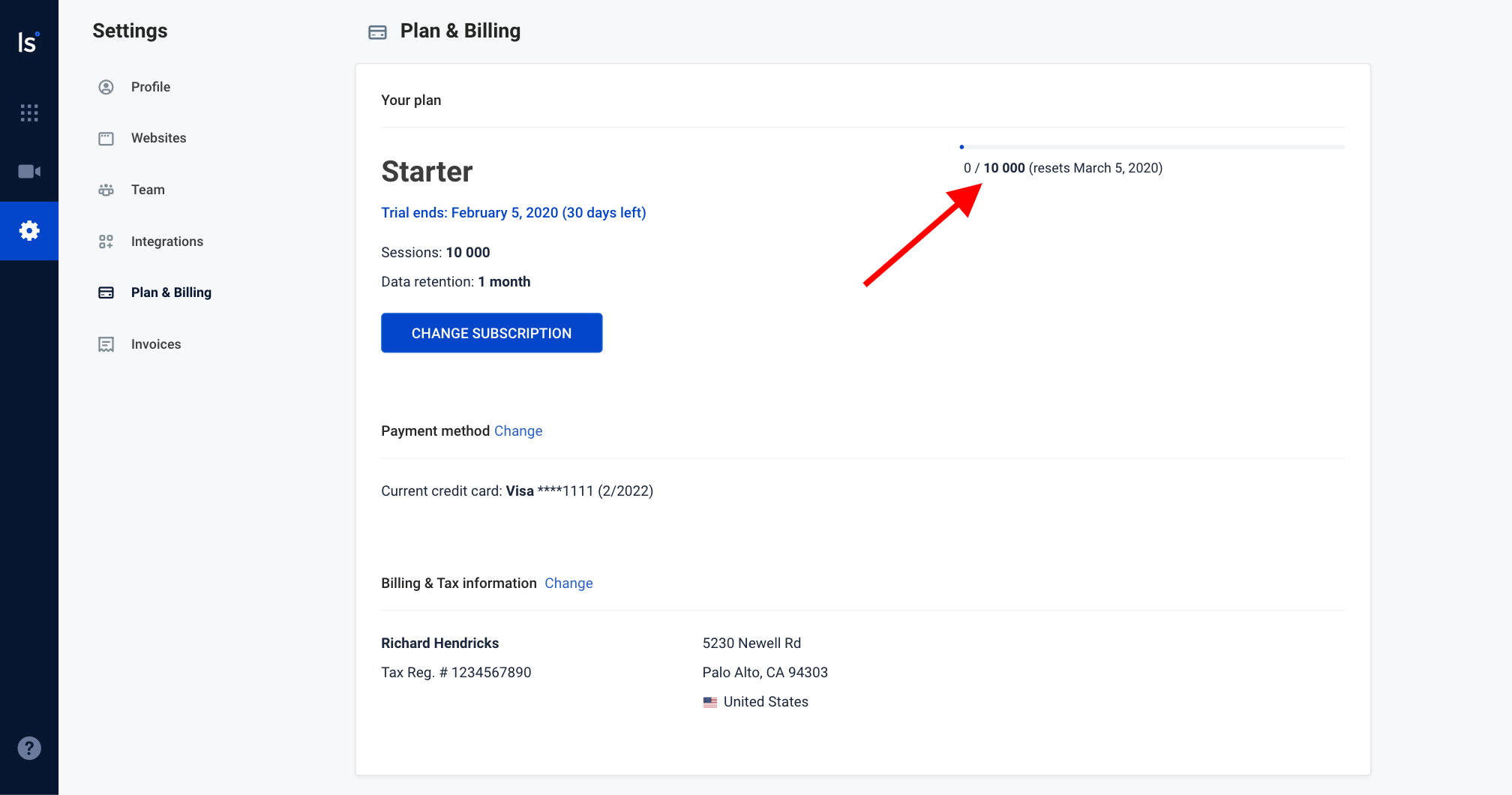Click the sessions usage progress bar
The height and width of the screenshot is (795, 1512).
click(1153, 146)
